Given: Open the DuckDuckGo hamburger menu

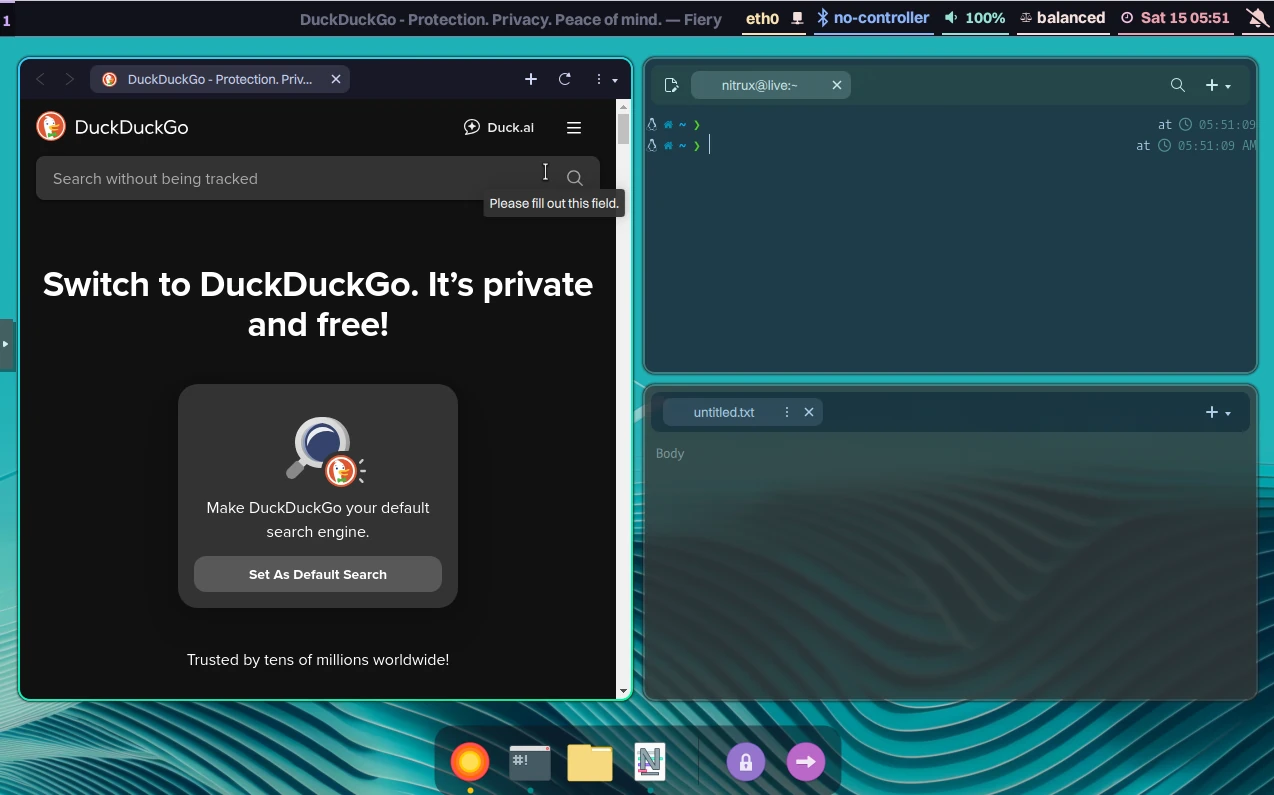Looking at the screenshot, I should (x=574, y=127).
